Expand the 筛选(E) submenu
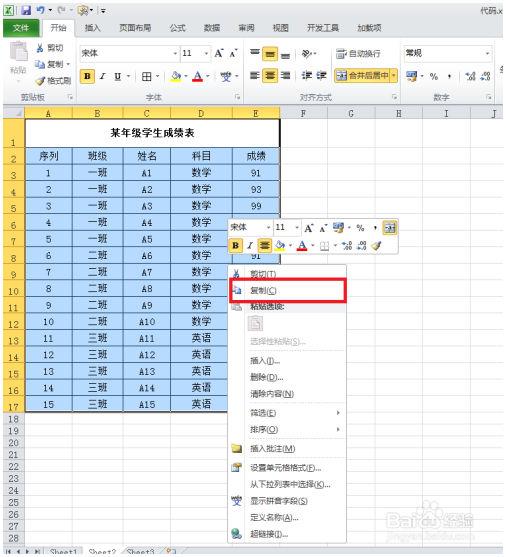506x557 pixels. point(338,413)
